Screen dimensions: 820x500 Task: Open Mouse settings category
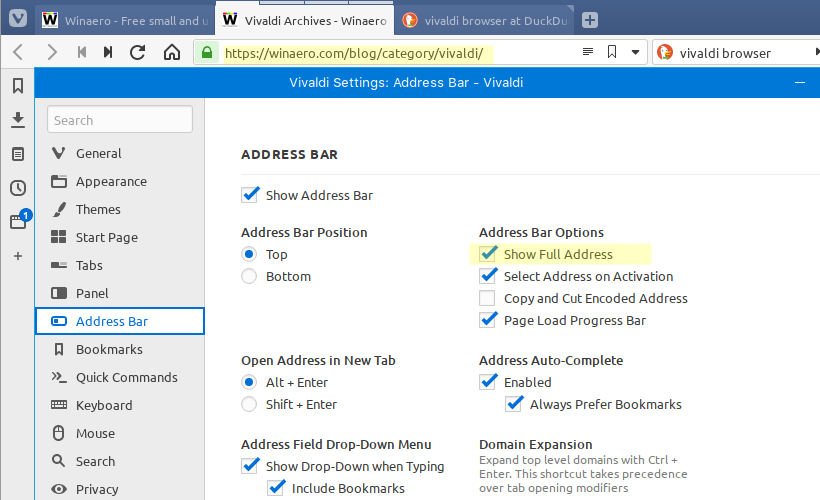coord(120,433)
